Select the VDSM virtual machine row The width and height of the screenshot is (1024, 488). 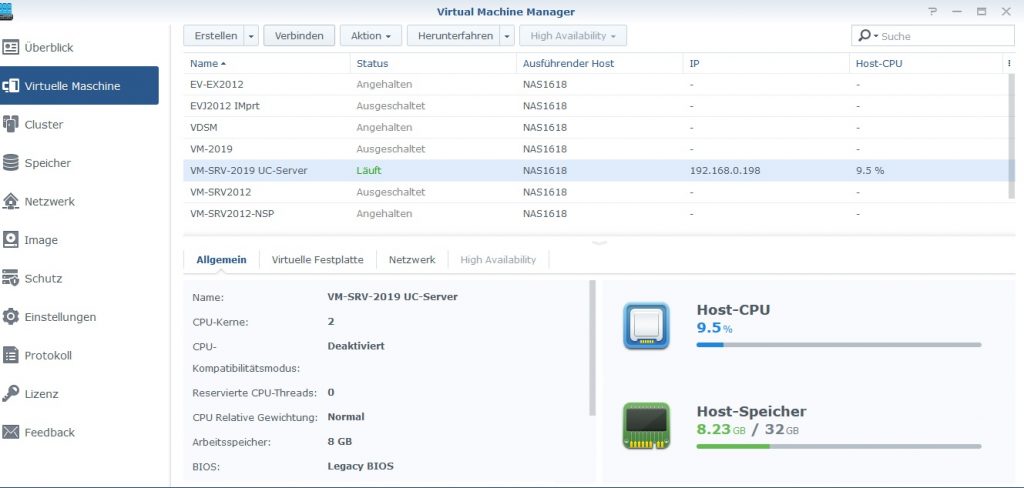pos(596,127)
